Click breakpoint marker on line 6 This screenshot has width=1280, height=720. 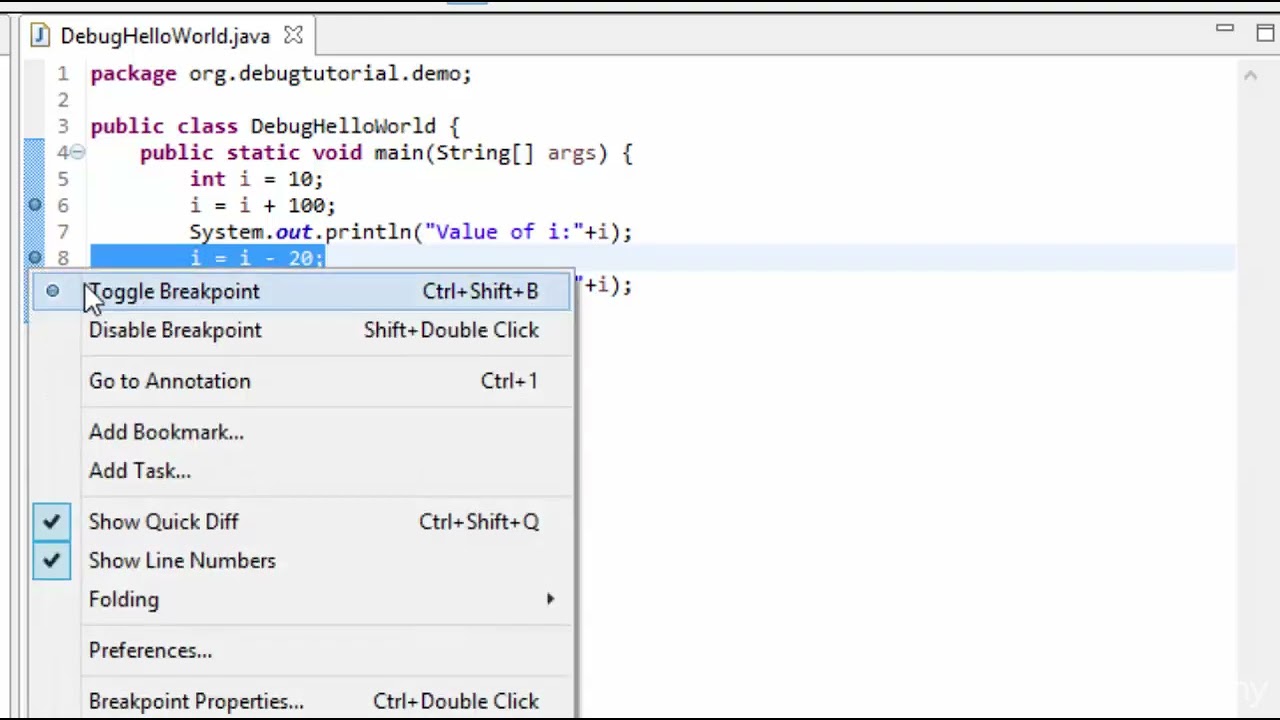[34, 205]
